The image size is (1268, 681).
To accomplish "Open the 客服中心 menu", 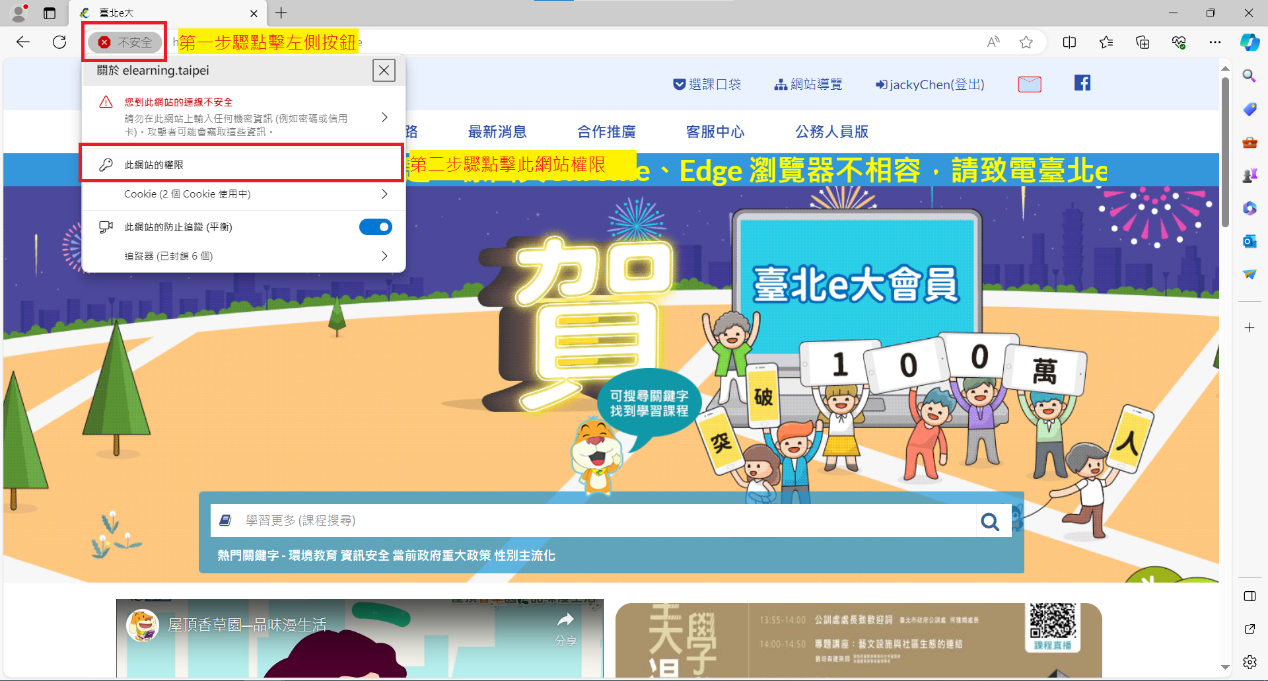I will 715,131.
